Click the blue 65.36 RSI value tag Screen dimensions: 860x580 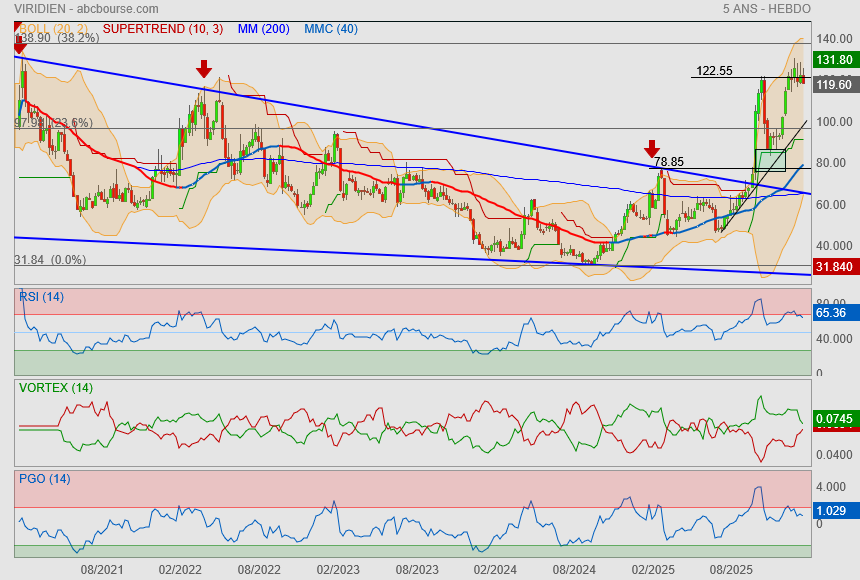pyautogui.click(x=832, y=313)
